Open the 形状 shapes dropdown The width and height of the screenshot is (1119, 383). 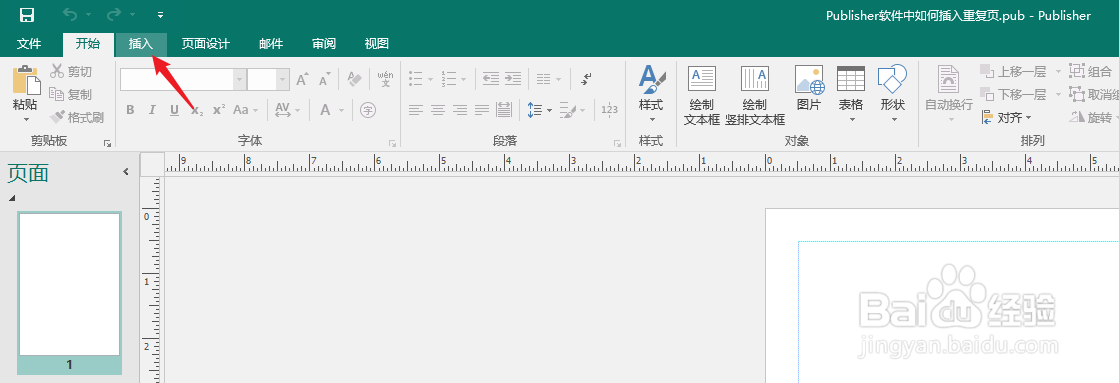pyautogui.click(x=892, y=94)
